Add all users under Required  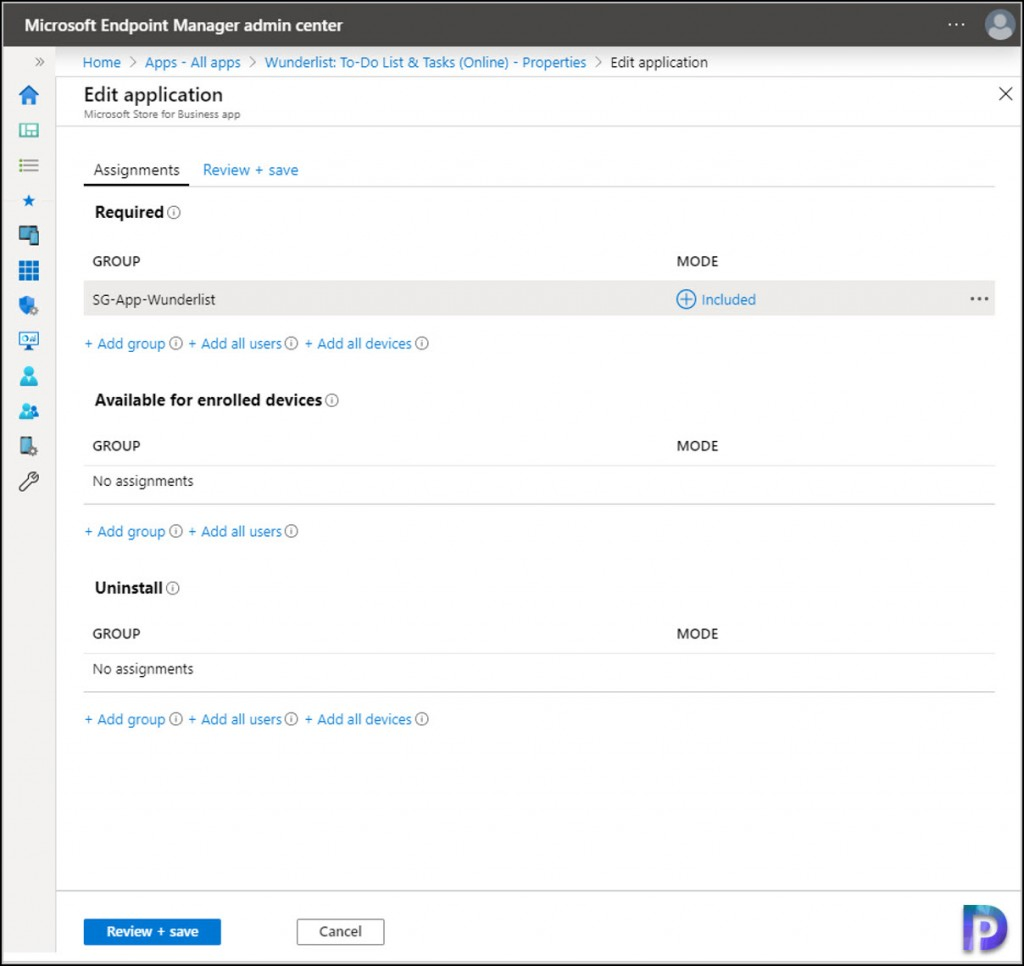pos(235,344)
